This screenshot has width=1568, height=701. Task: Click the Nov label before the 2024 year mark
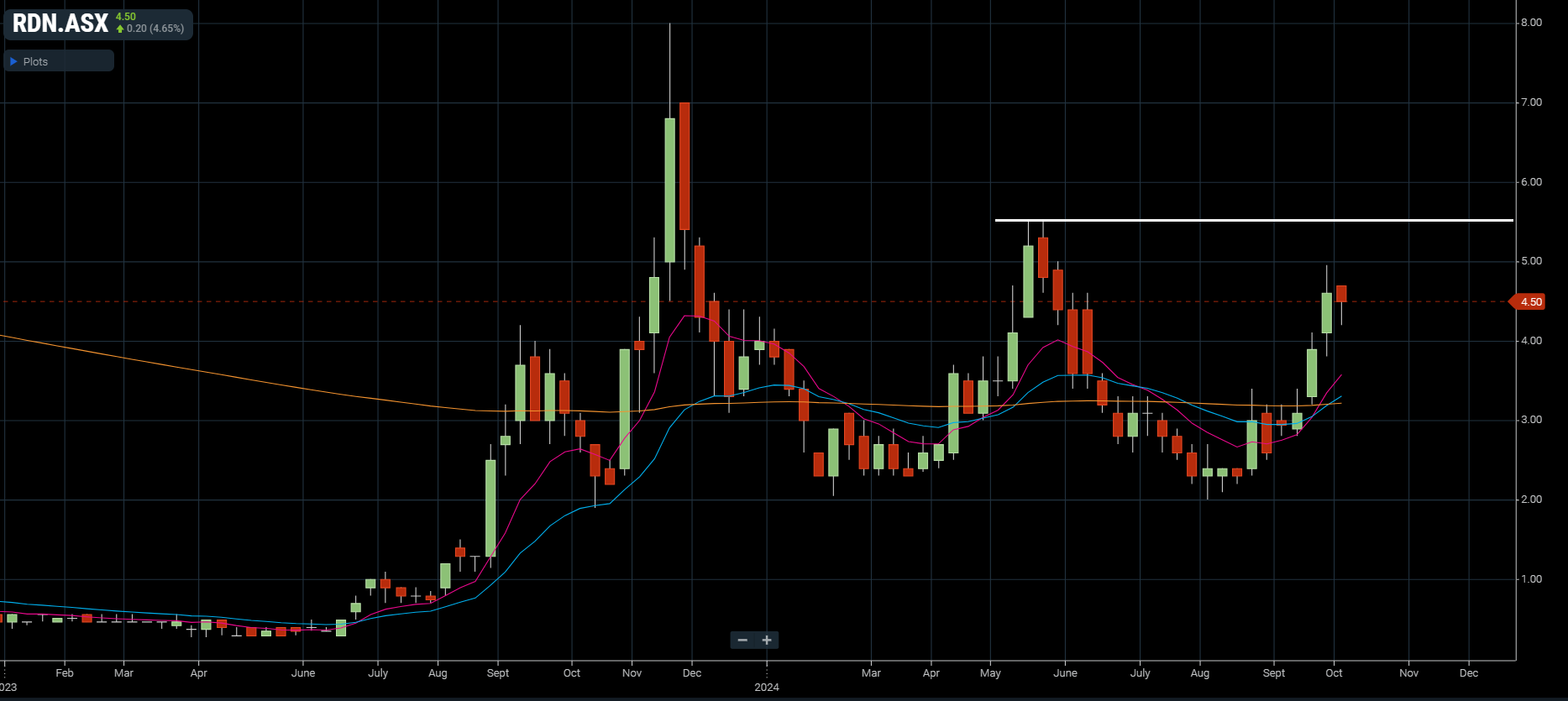632,673
